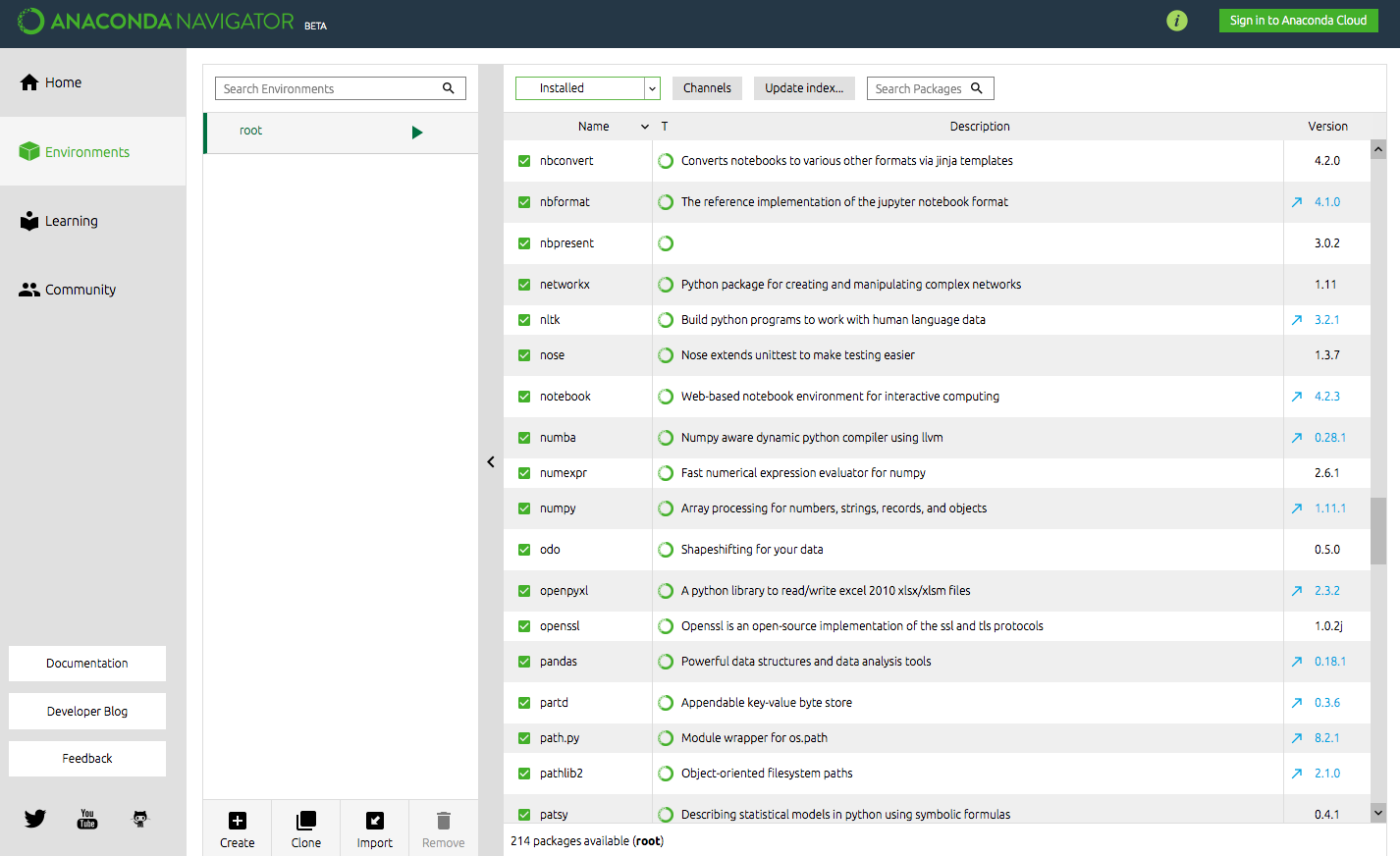Image resolution: width=1400 pixels, height=856 pixels.
Task: Click the upgrade arrow for path.py
Action: 1297,738
